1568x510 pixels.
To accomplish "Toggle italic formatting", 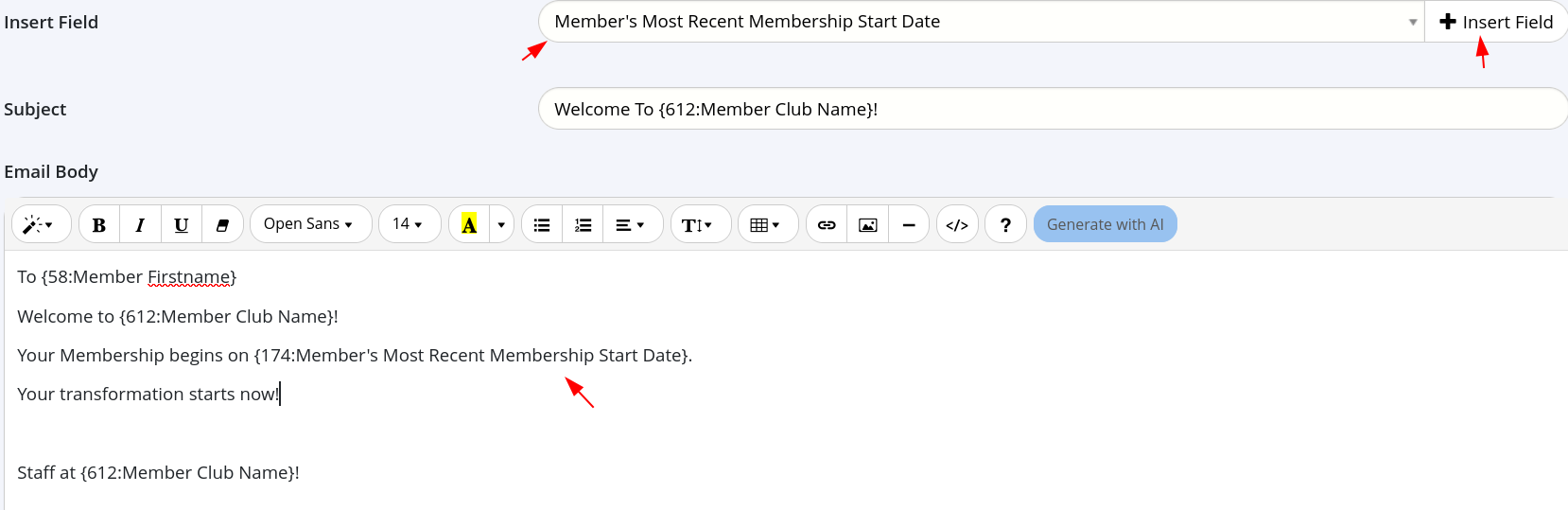I will click(x=140, y=224).
